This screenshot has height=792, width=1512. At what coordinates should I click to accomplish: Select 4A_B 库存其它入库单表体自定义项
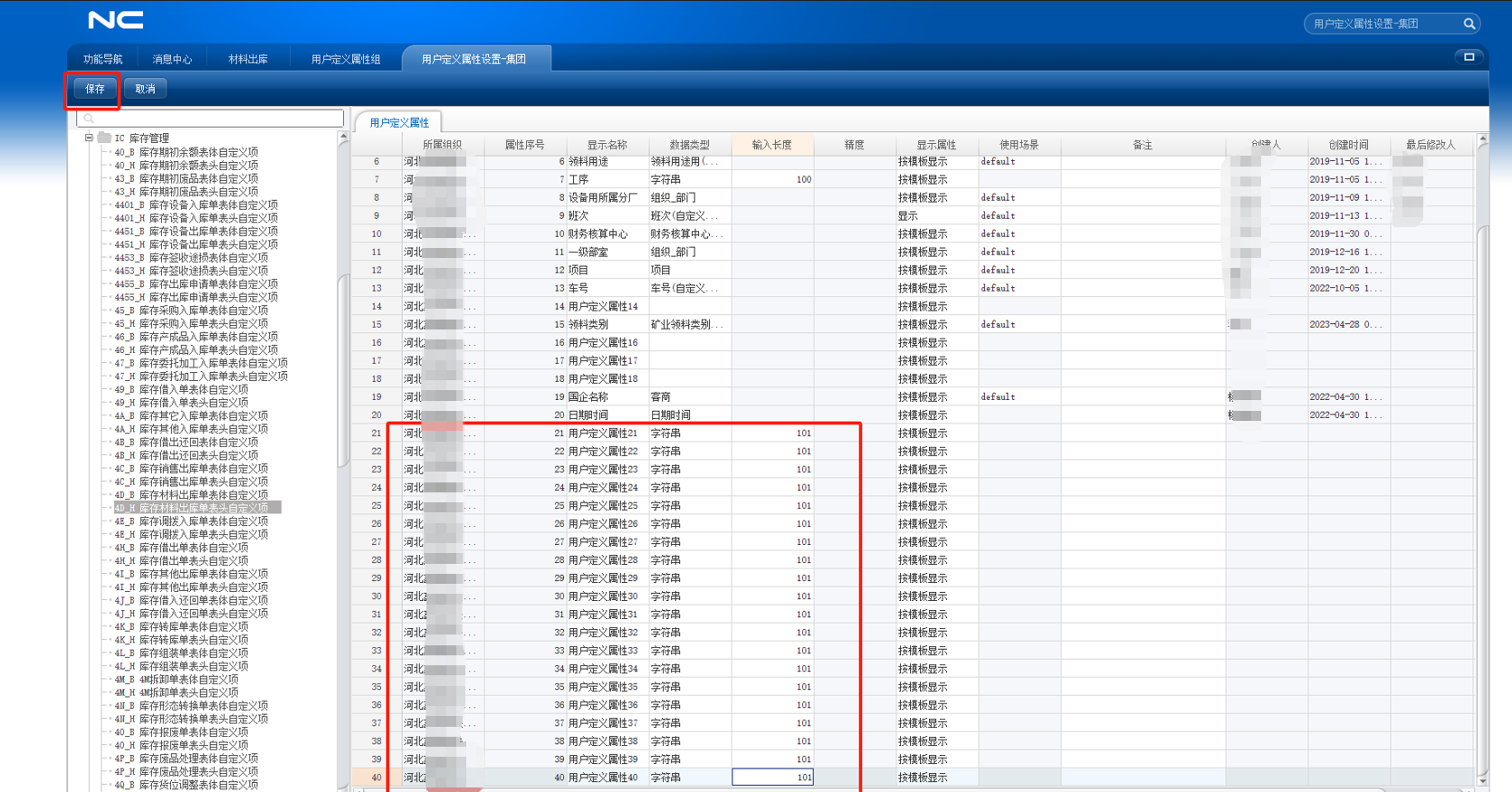191,415
